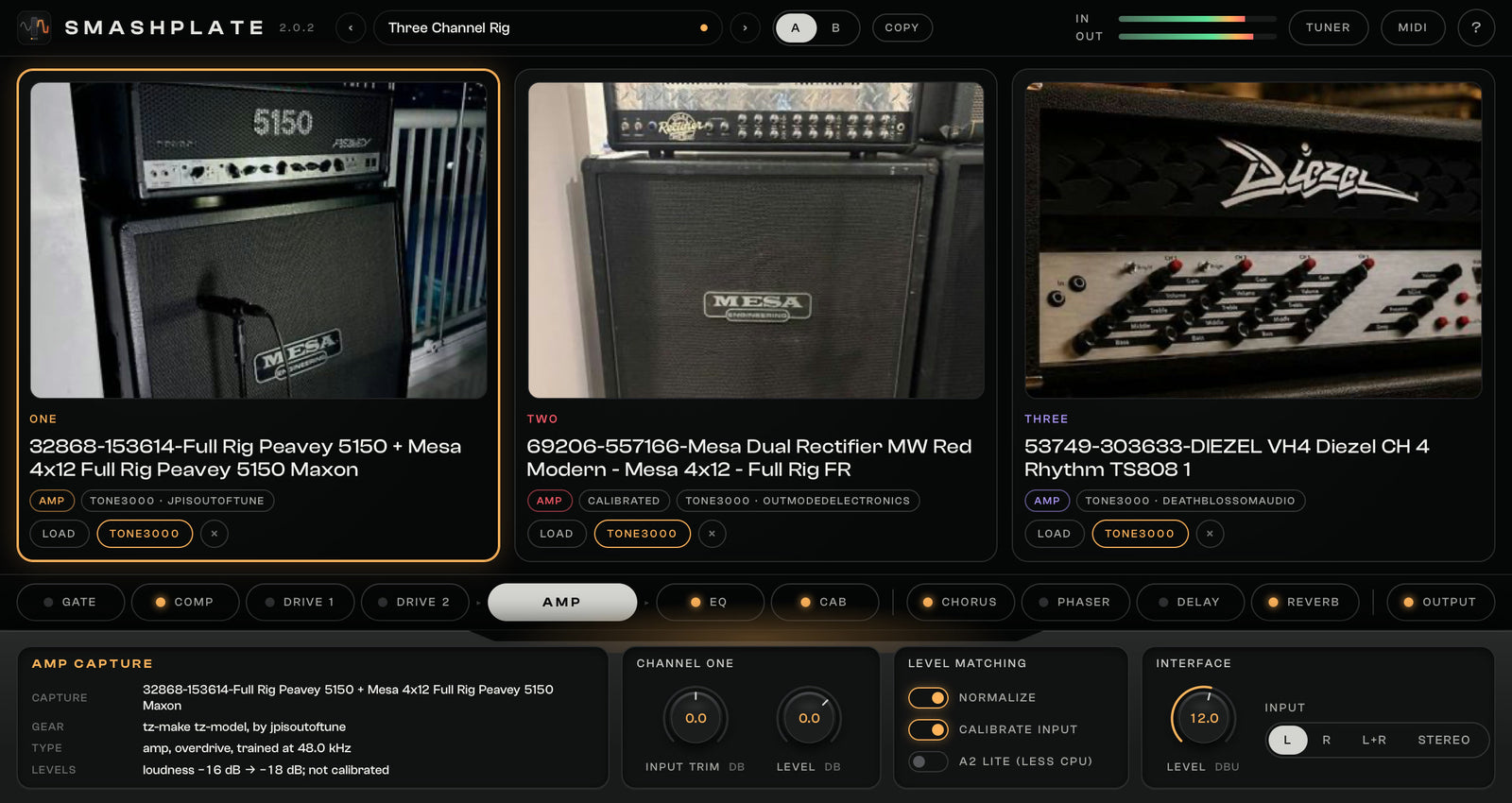Open TONE3000 browser for slot ONE

pyautogui.click(x=145, y=534)
